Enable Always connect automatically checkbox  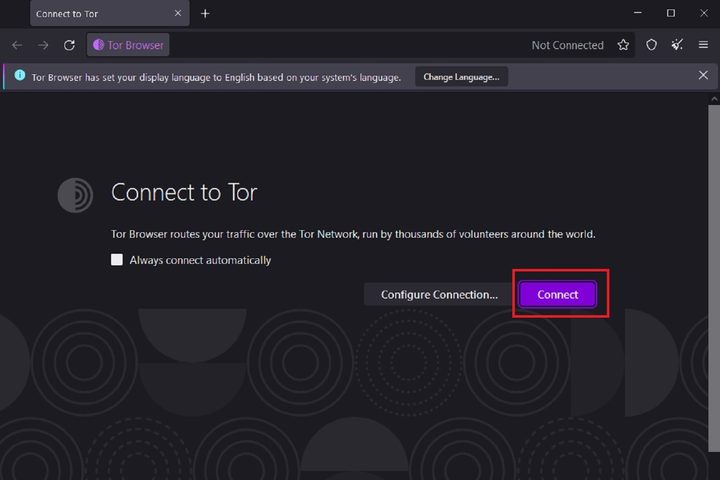(x=117, y=260)
